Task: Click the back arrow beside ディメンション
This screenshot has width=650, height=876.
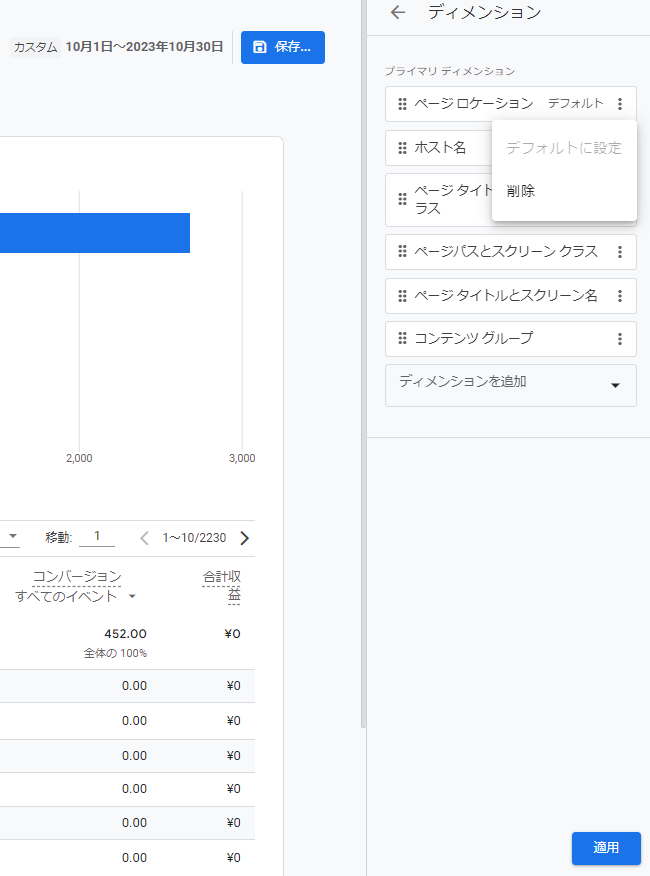Action: [x=398, y=13]
